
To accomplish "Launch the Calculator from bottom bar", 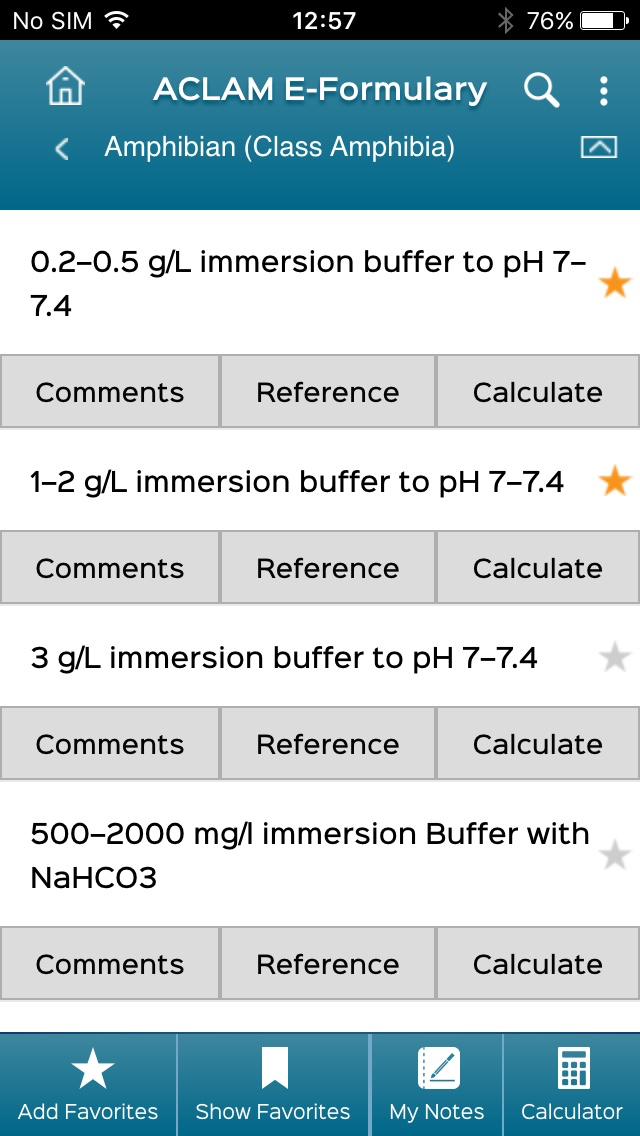I will point(572,1086).
